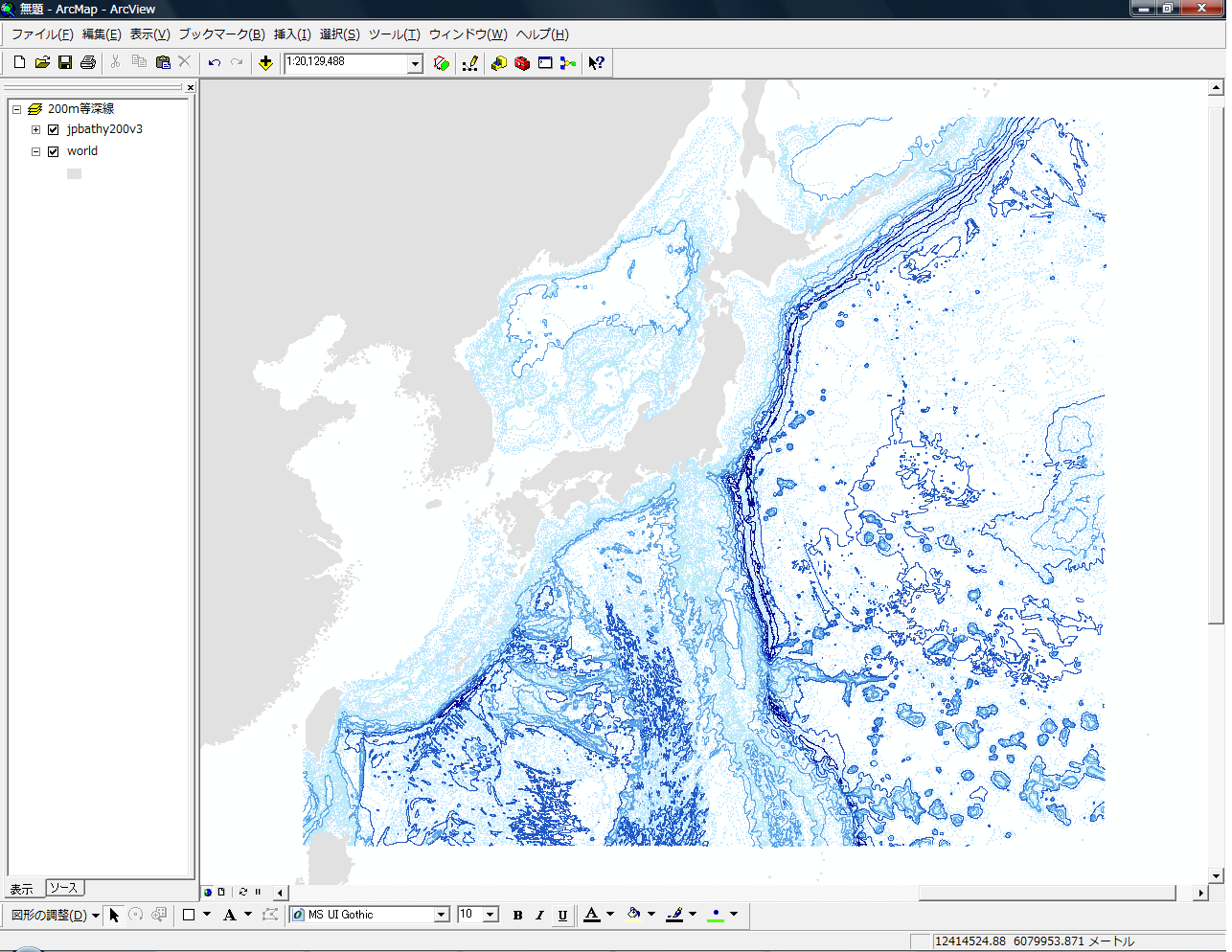Open the ArcToolbox window
The image size is (1232, 952).
click(522, 63)
